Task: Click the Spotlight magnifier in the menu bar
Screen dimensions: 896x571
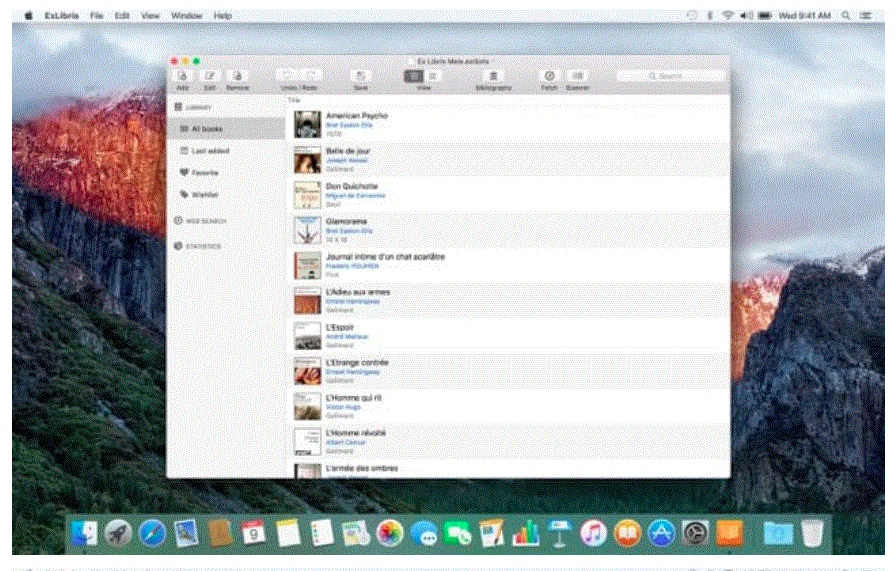Action: [845, 15]
